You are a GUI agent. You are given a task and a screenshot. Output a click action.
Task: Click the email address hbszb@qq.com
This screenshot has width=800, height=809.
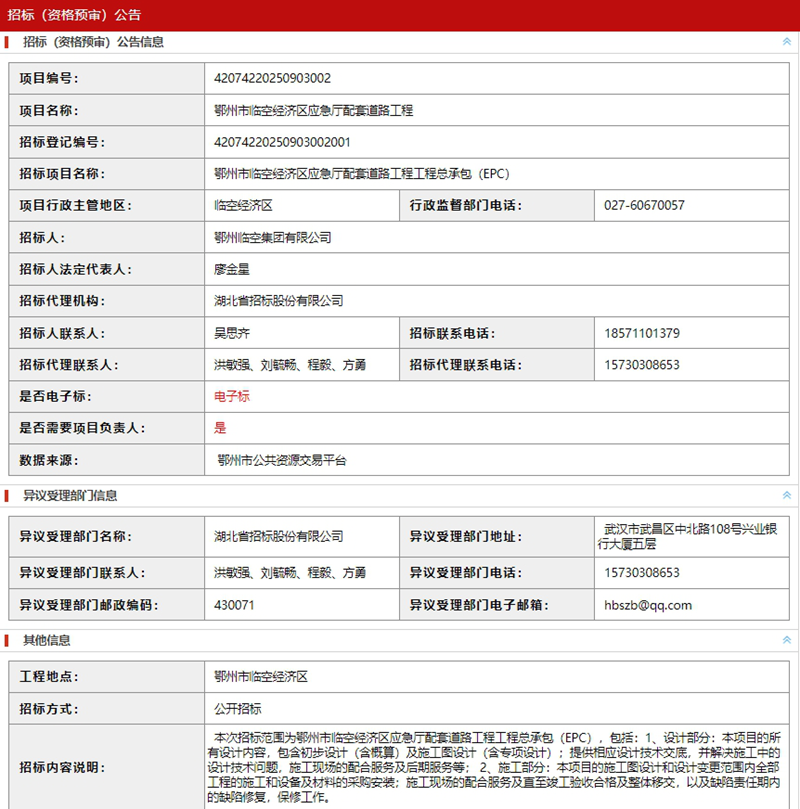[648, 605]
